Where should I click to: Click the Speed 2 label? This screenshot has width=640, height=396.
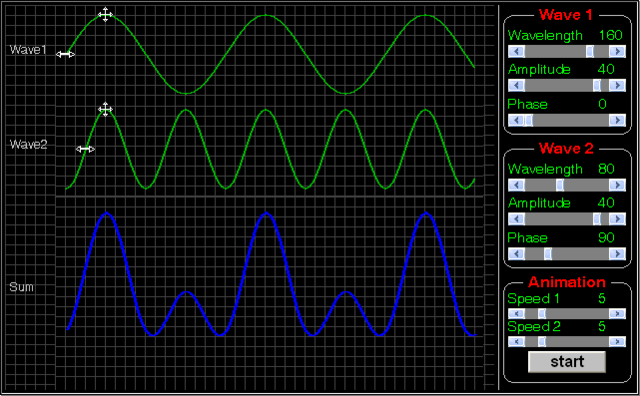pyautogui.click(x=534, y=327)
